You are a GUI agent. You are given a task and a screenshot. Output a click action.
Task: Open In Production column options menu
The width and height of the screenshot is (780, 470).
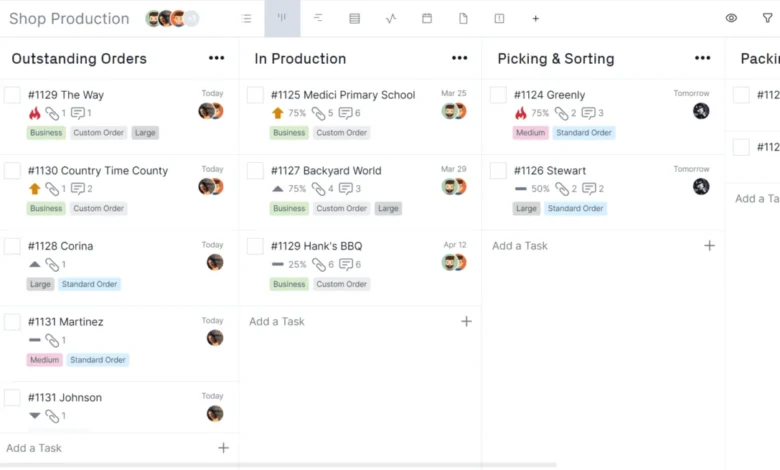point(460,58)
